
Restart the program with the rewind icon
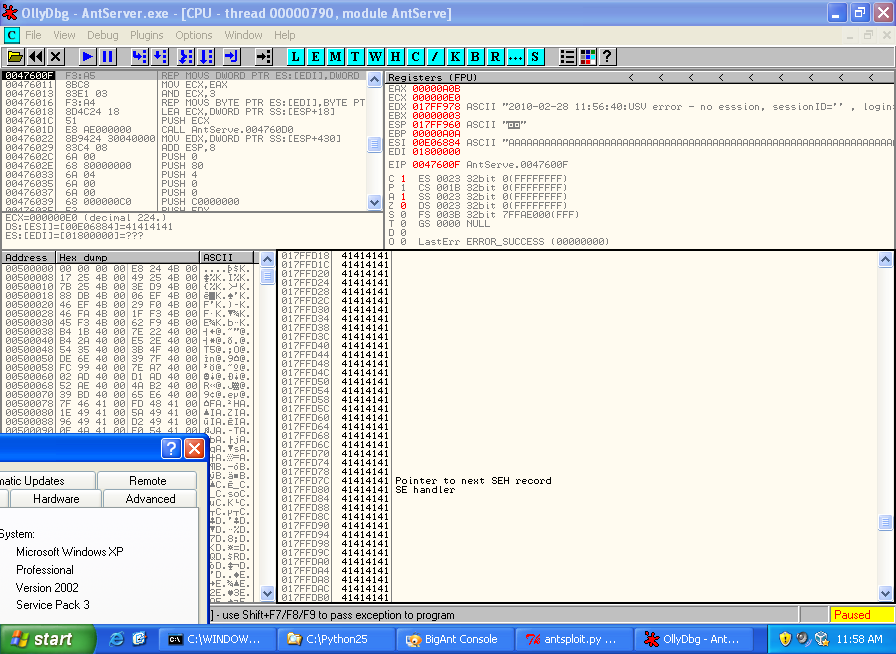35,57
